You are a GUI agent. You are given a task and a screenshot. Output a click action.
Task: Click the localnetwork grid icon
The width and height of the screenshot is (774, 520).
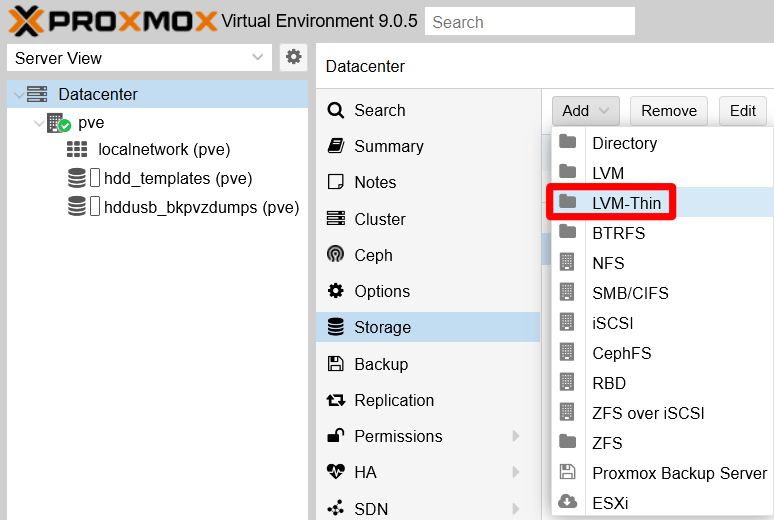pos(77,149)
